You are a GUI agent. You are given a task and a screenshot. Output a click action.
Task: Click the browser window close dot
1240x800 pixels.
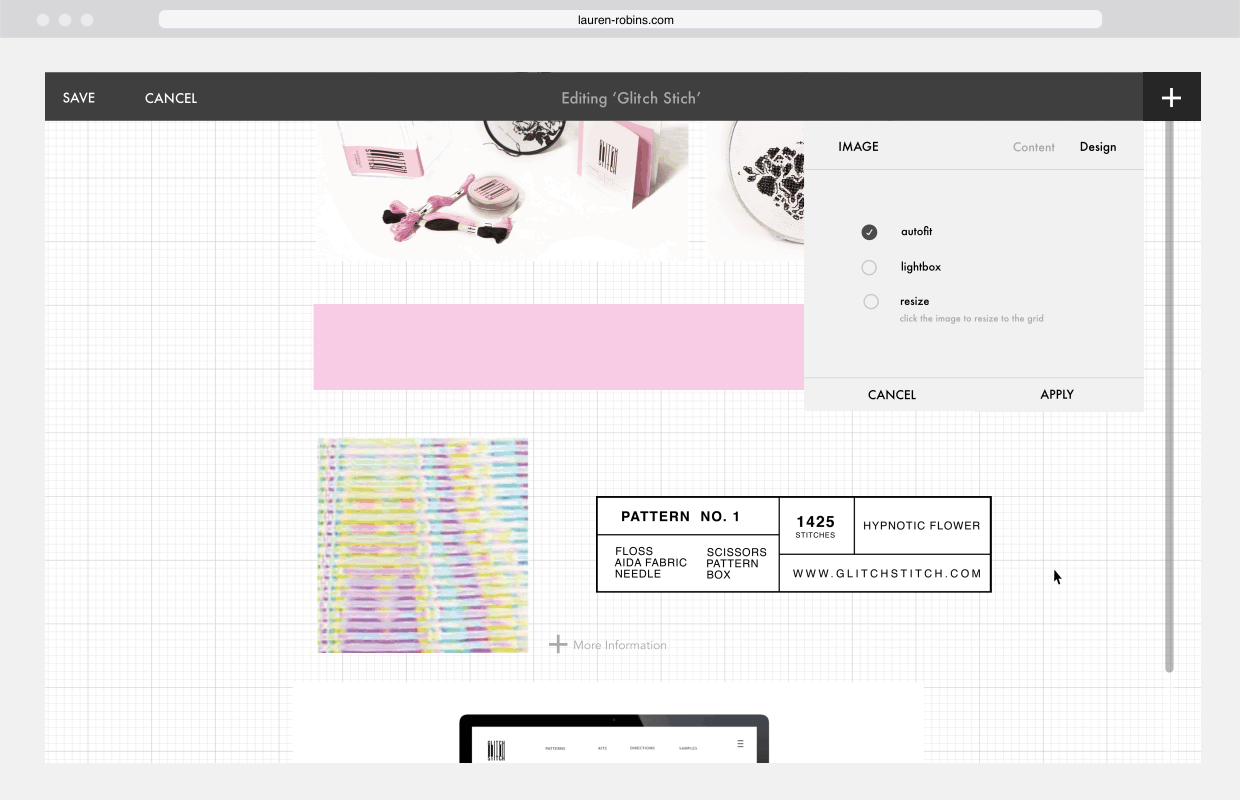(x=44, y=20)
